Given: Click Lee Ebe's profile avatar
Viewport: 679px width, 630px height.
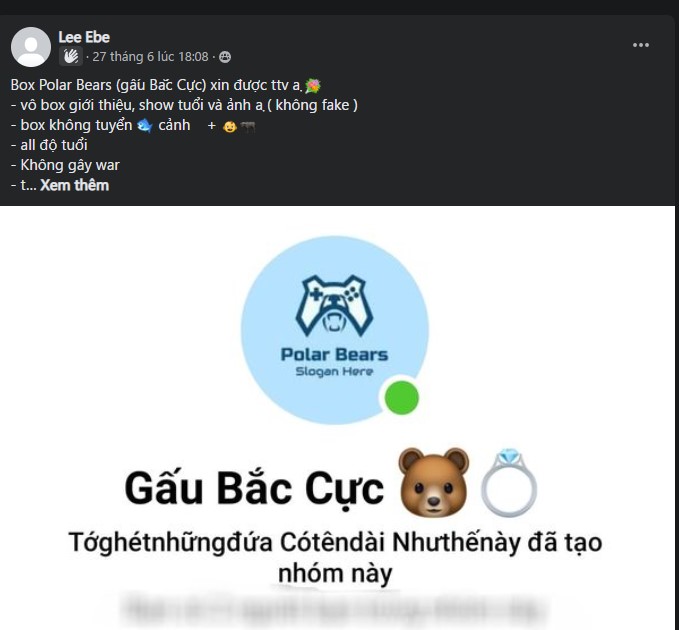Looking at the screenshot, I should click(31, 47).
